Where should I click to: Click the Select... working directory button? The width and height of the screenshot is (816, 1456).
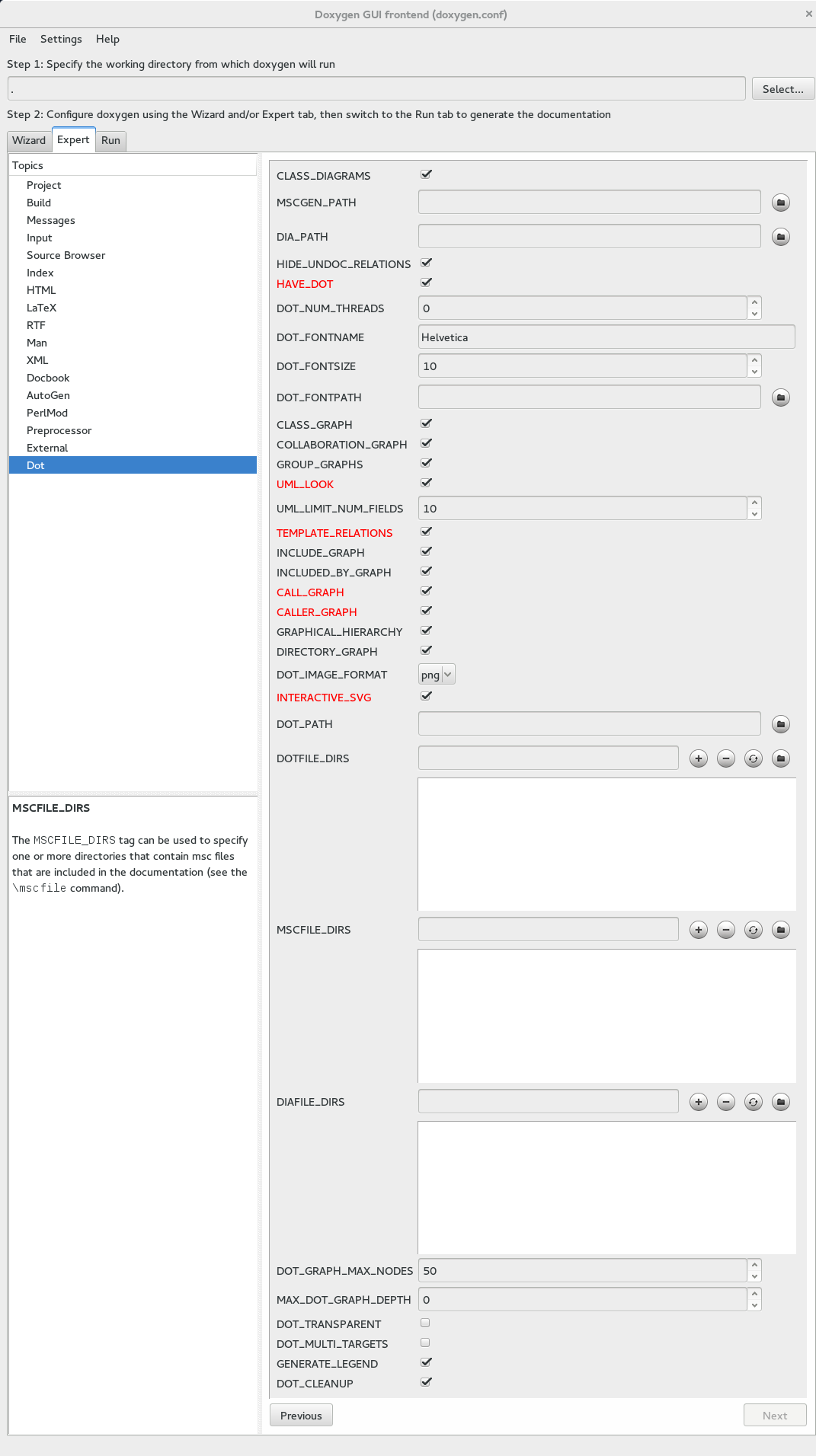pyautogui.click(x=783, y=89)
